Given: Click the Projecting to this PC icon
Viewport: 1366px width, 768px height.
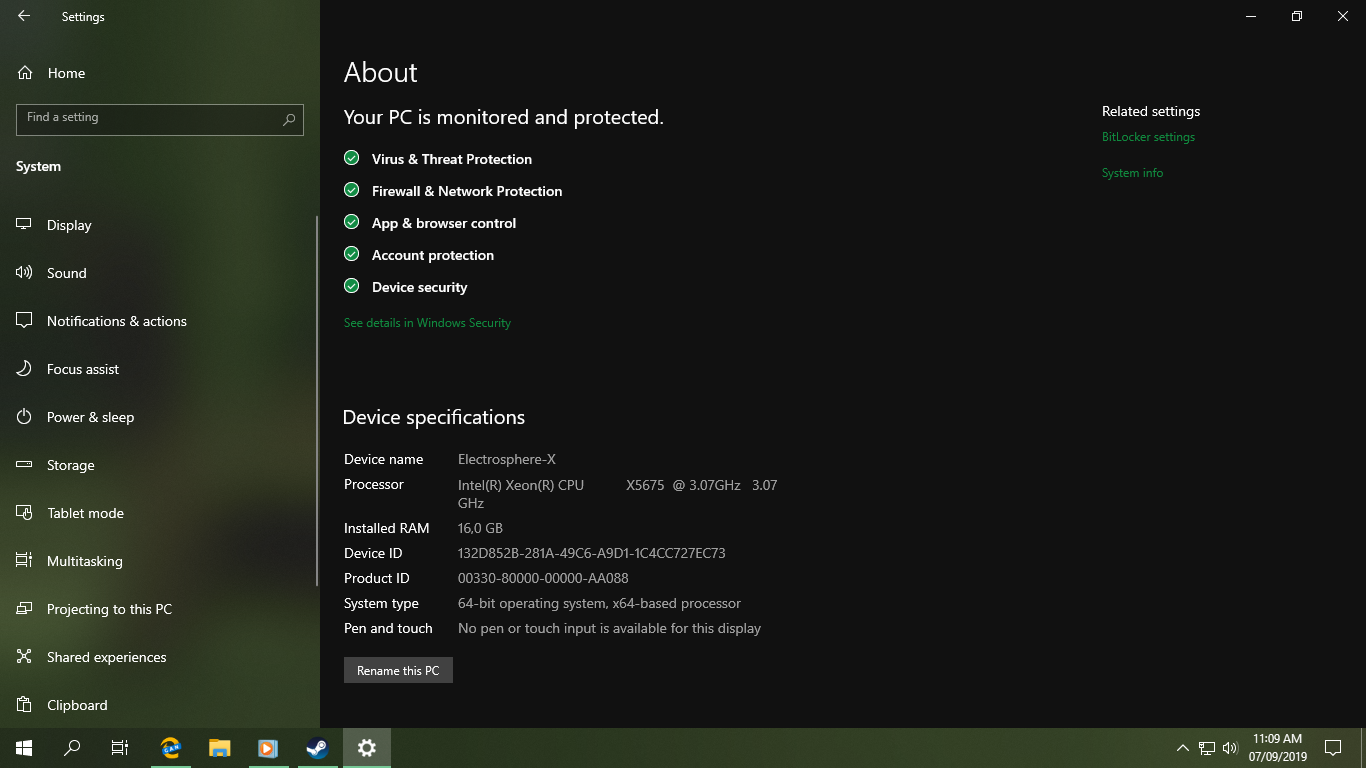Looking at the screenshot, I should point(24,609).
